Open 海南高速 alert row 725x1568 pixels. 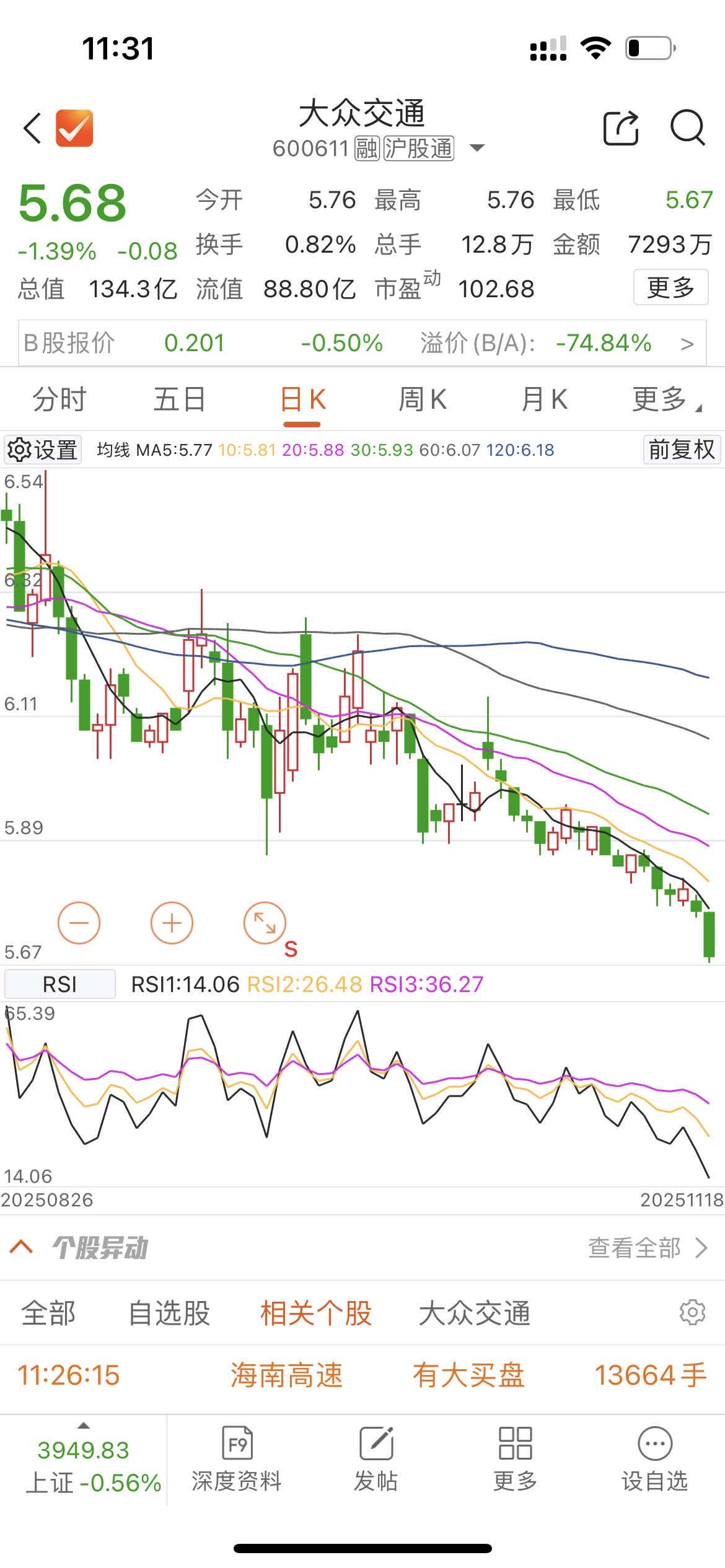tap(362, 1375)
